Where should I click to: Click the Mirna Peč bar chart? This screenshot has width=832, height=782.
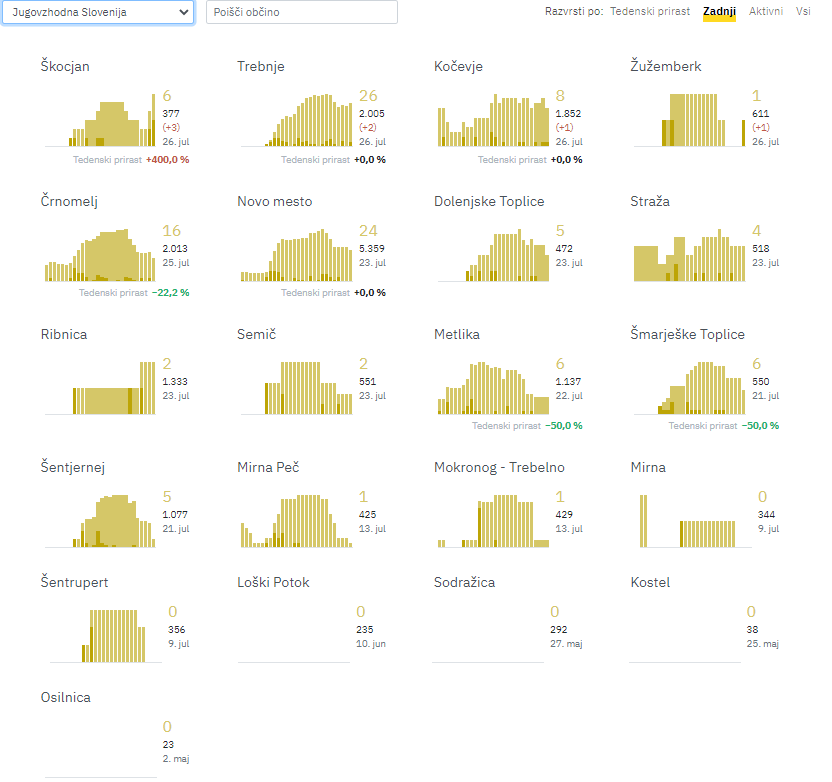click(x=297, y=522)
